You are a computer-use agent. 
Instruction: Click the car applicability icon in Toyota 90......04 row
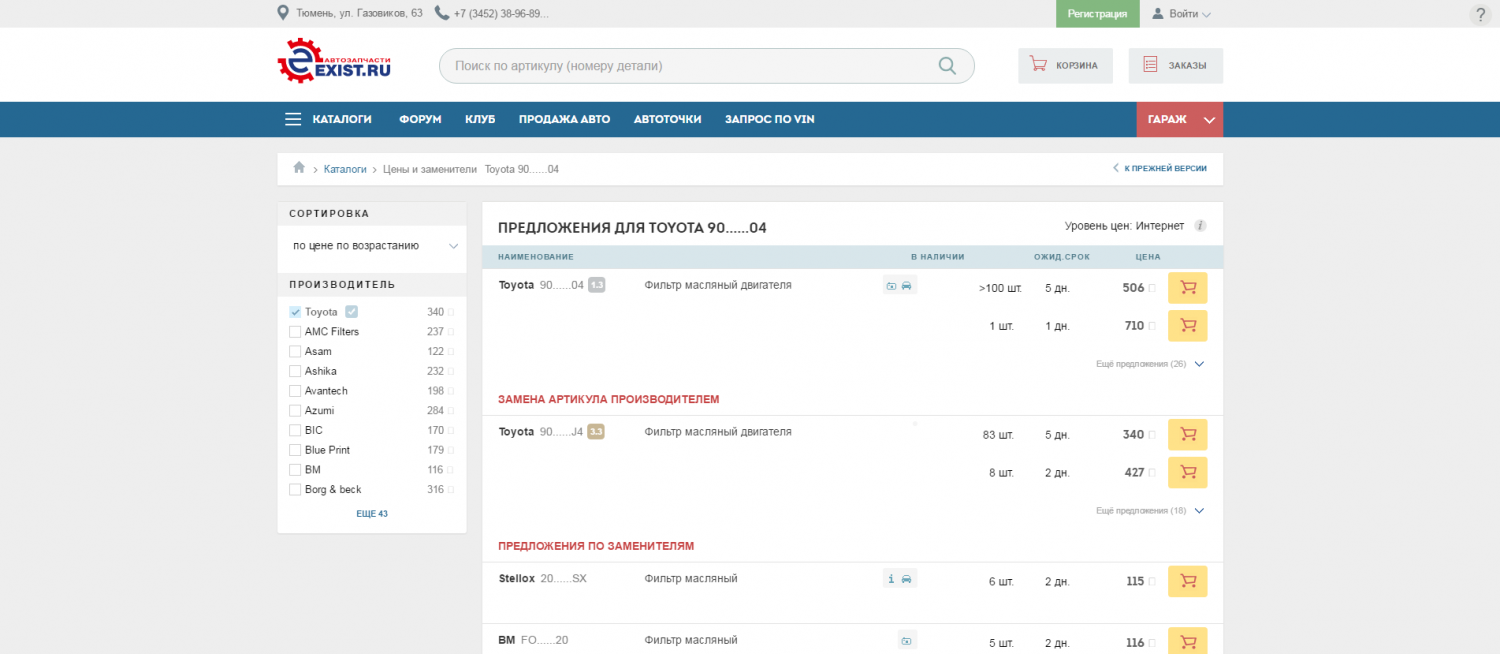[x=906, y=286]
